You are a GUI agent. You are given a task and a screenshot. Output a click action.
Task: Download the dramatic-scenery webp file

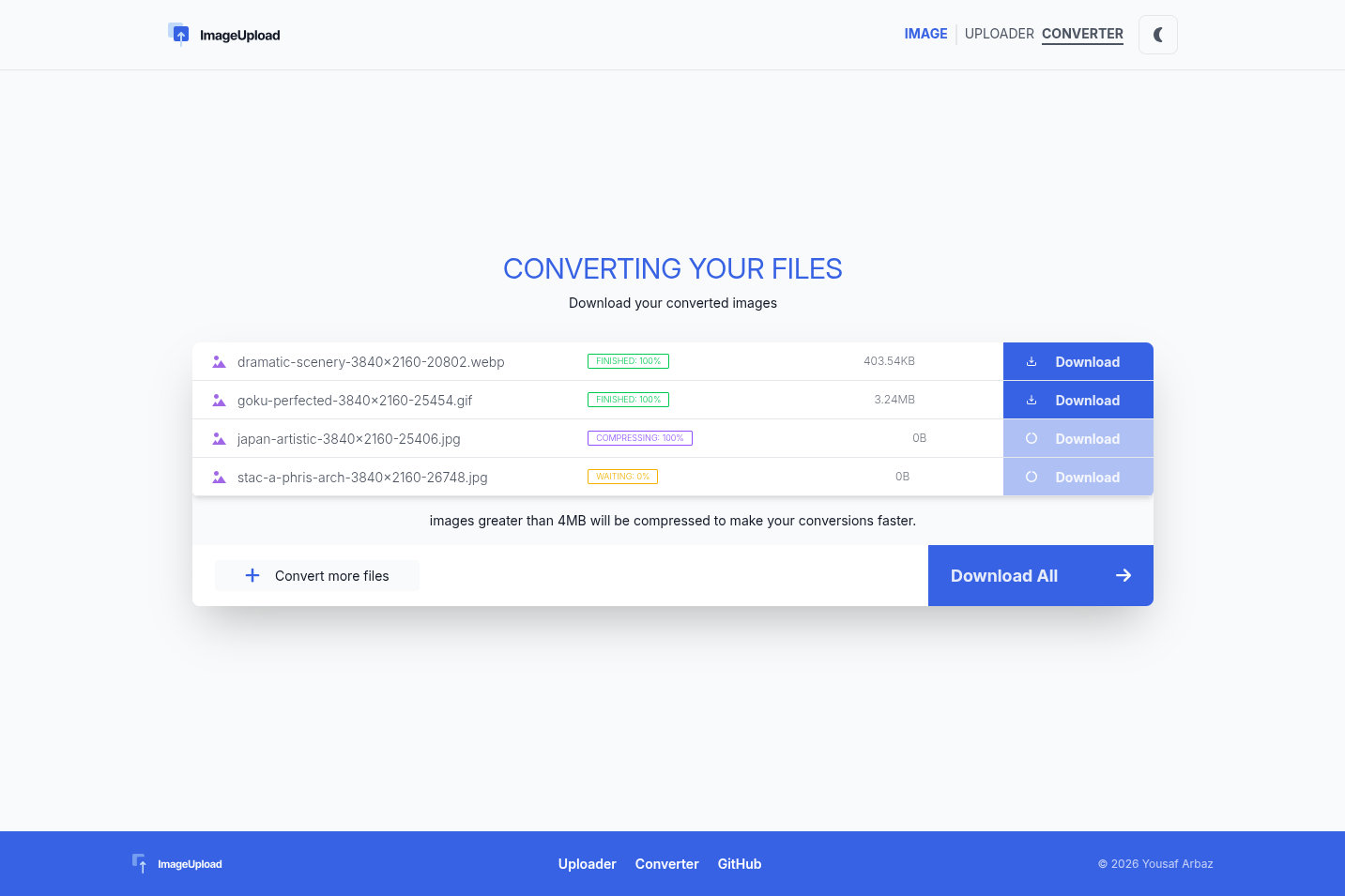coord(1078,361)
